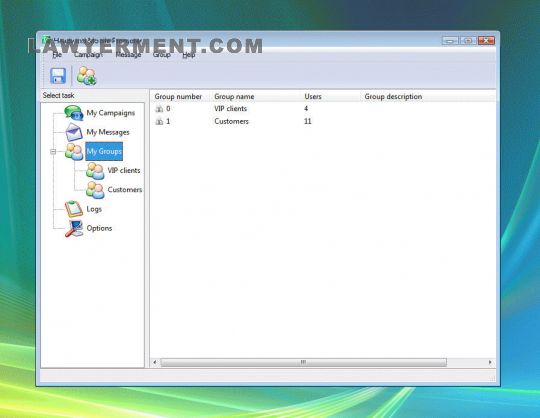Screen dimensions: 540x418
Task: Select My Campaigns in the task tree
Action: point(111,113)
